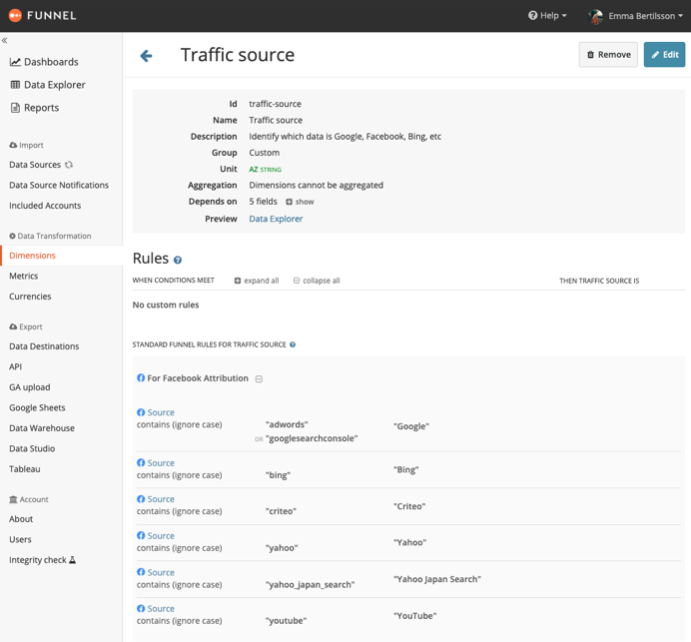Open Google Sheets export

coord(37,408)
